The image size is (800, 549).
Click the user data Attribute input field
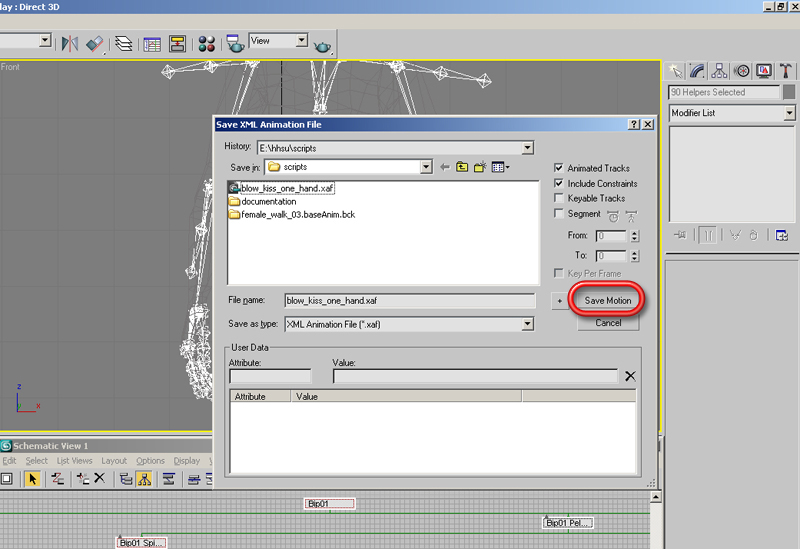(x=270, y=377)
